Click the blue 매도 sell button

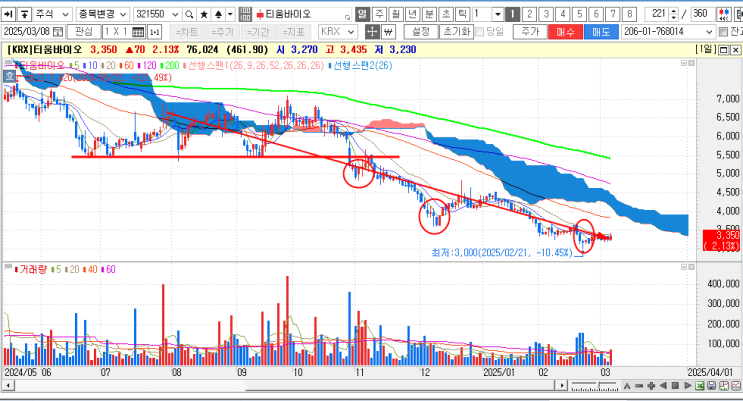[601, 32]
